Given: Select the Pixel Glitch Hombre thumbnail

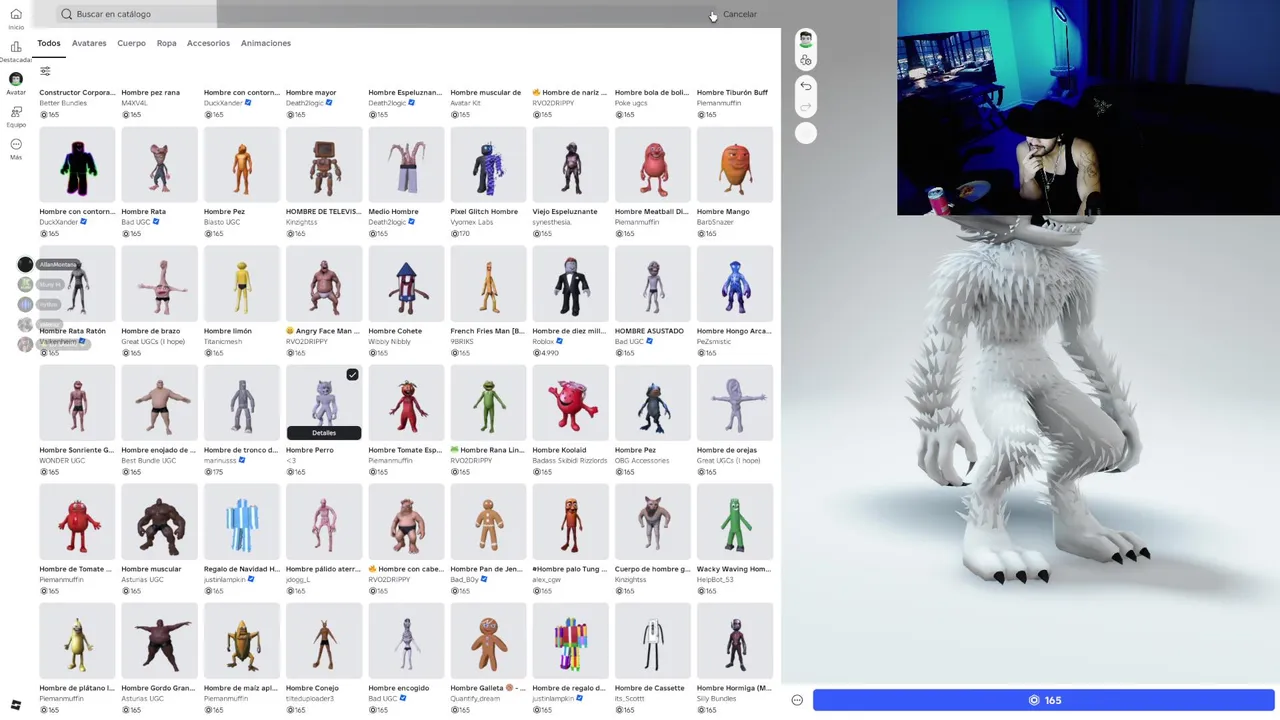Looking at the screenshot, I should (x=488, y=164).
